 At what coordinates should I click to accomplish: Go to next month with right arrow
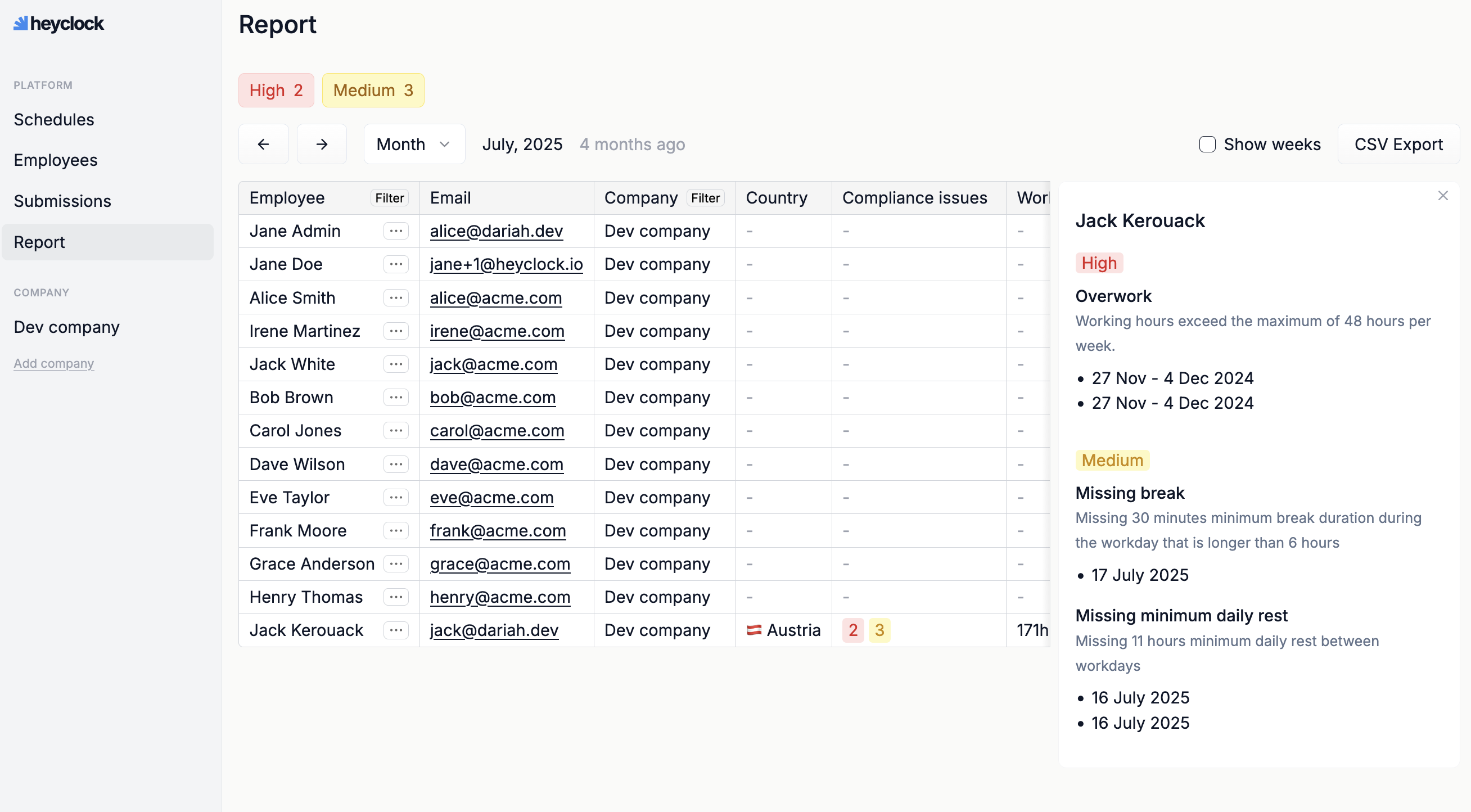pos(322,144)
